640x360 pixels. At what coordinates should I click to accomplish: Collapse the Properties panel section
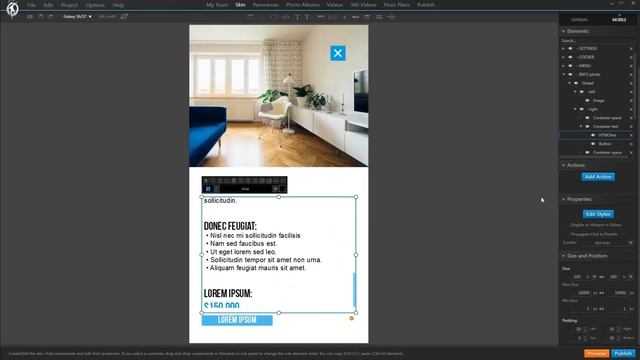coord(564,200)
